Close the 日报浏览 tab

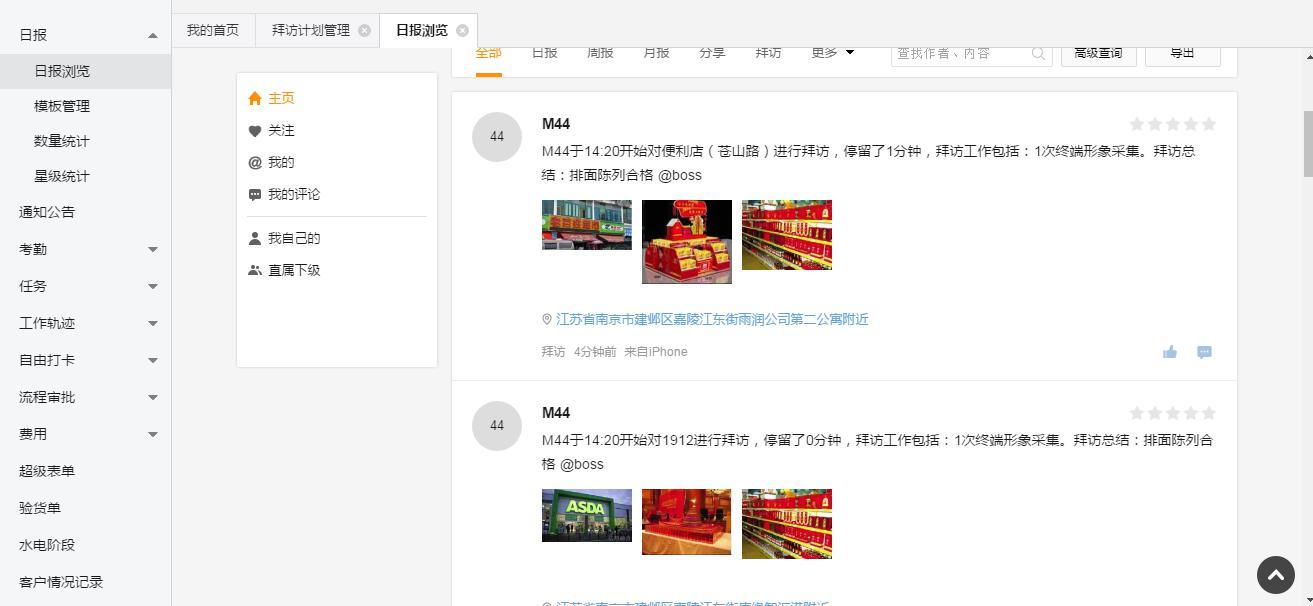462,31
